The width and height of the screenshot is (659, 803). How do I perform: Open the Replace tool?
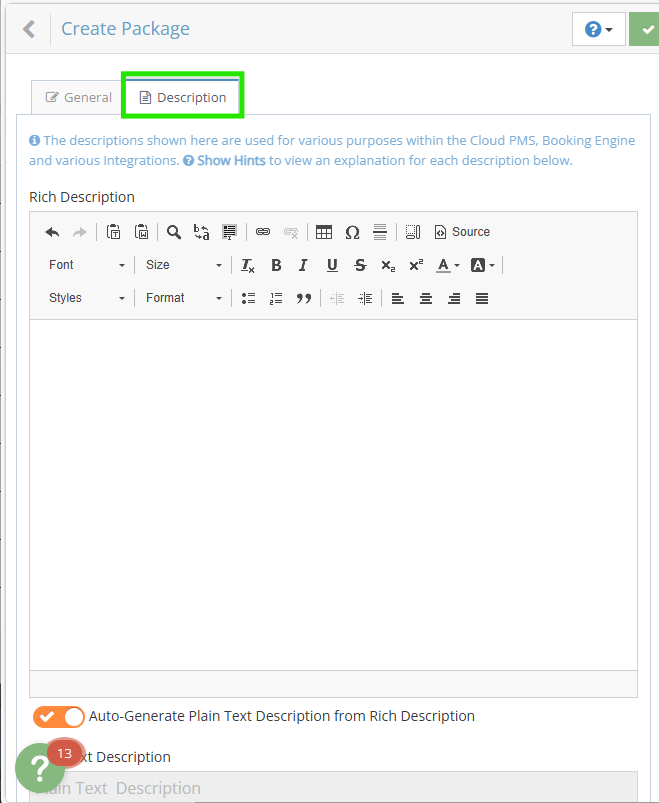(x=201, y=232)
